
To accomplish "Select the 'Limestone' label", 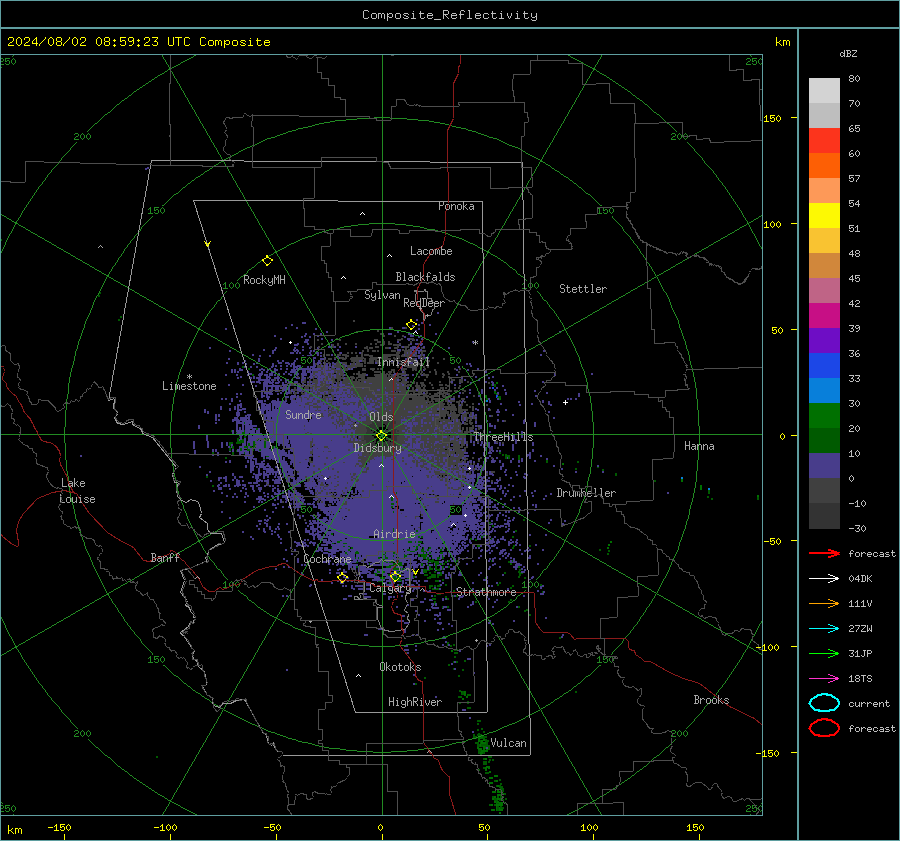I will [x=189, y=386].
